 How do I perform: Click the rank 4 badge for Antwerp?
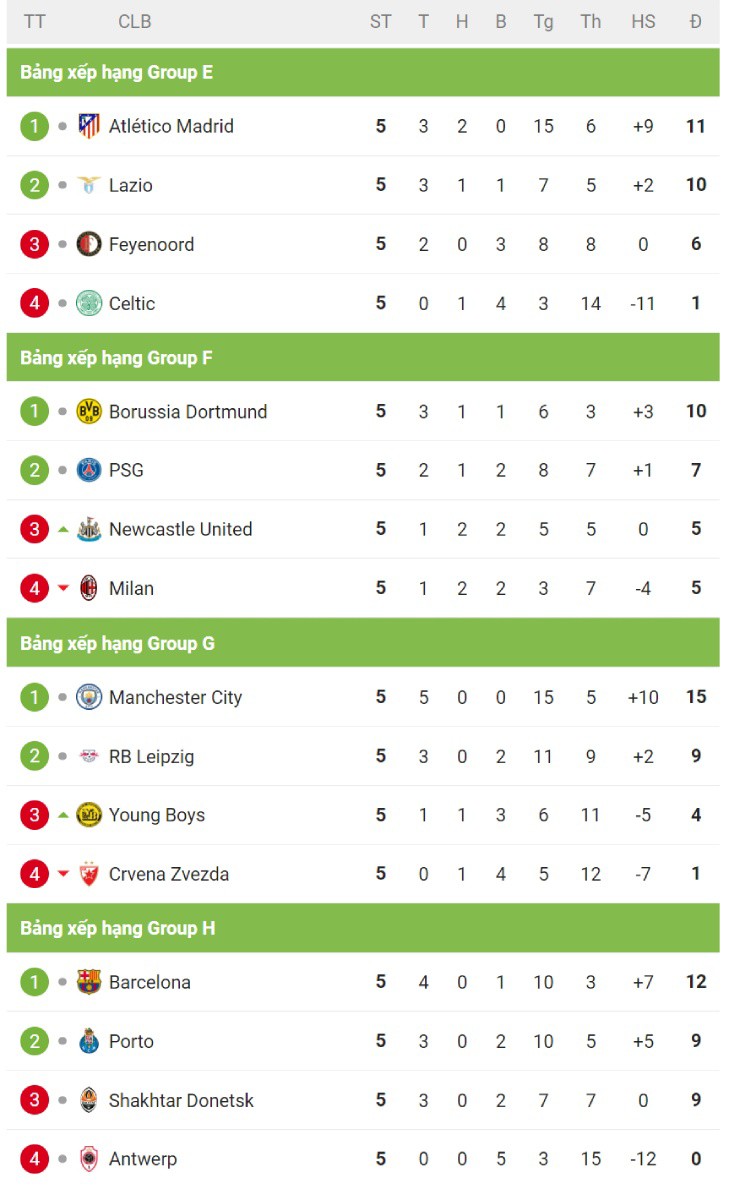point(34,1159)
